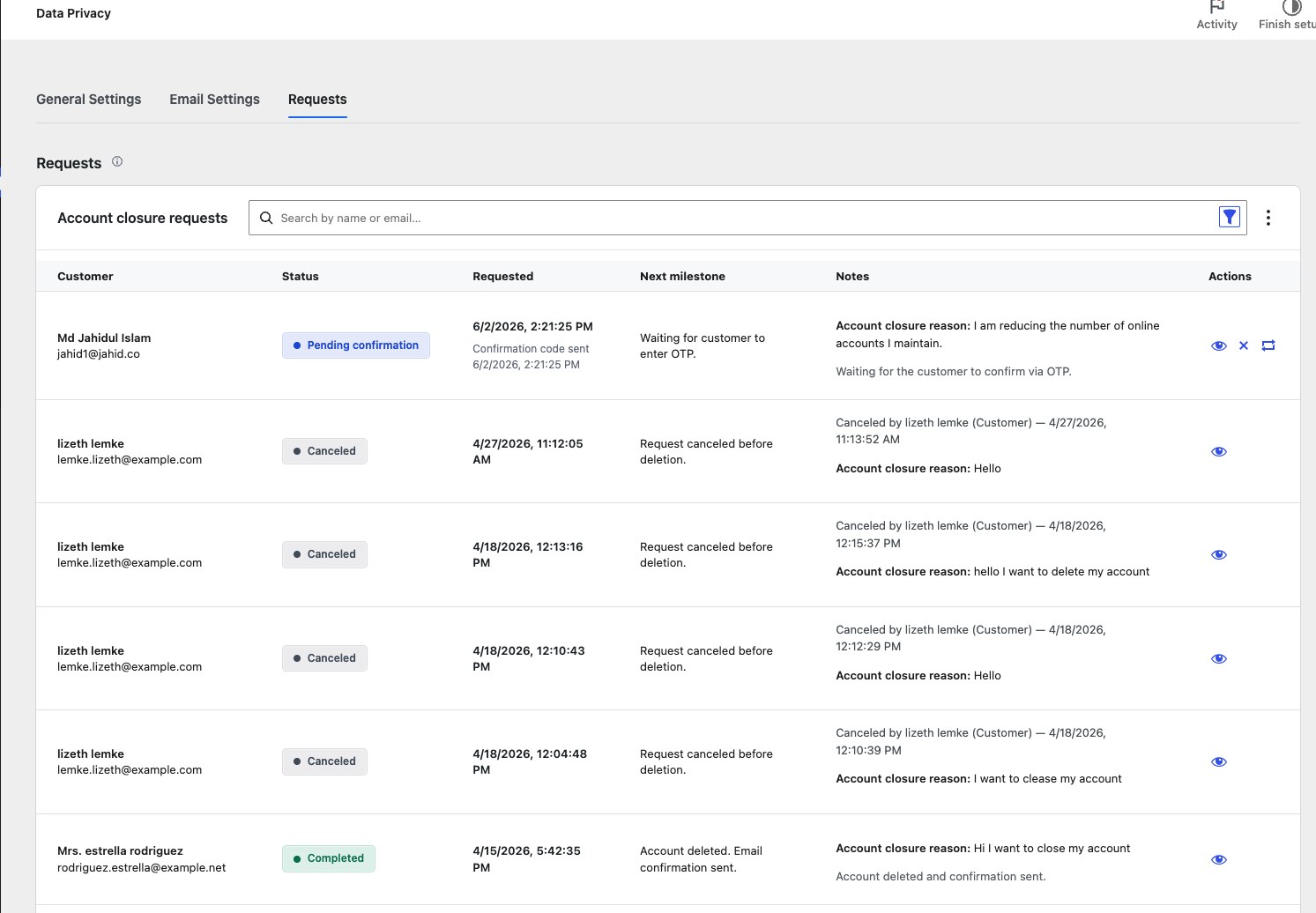Screen dimensions: 1316x913
Task: Click the Requested column header
Action: pos(503,277)
